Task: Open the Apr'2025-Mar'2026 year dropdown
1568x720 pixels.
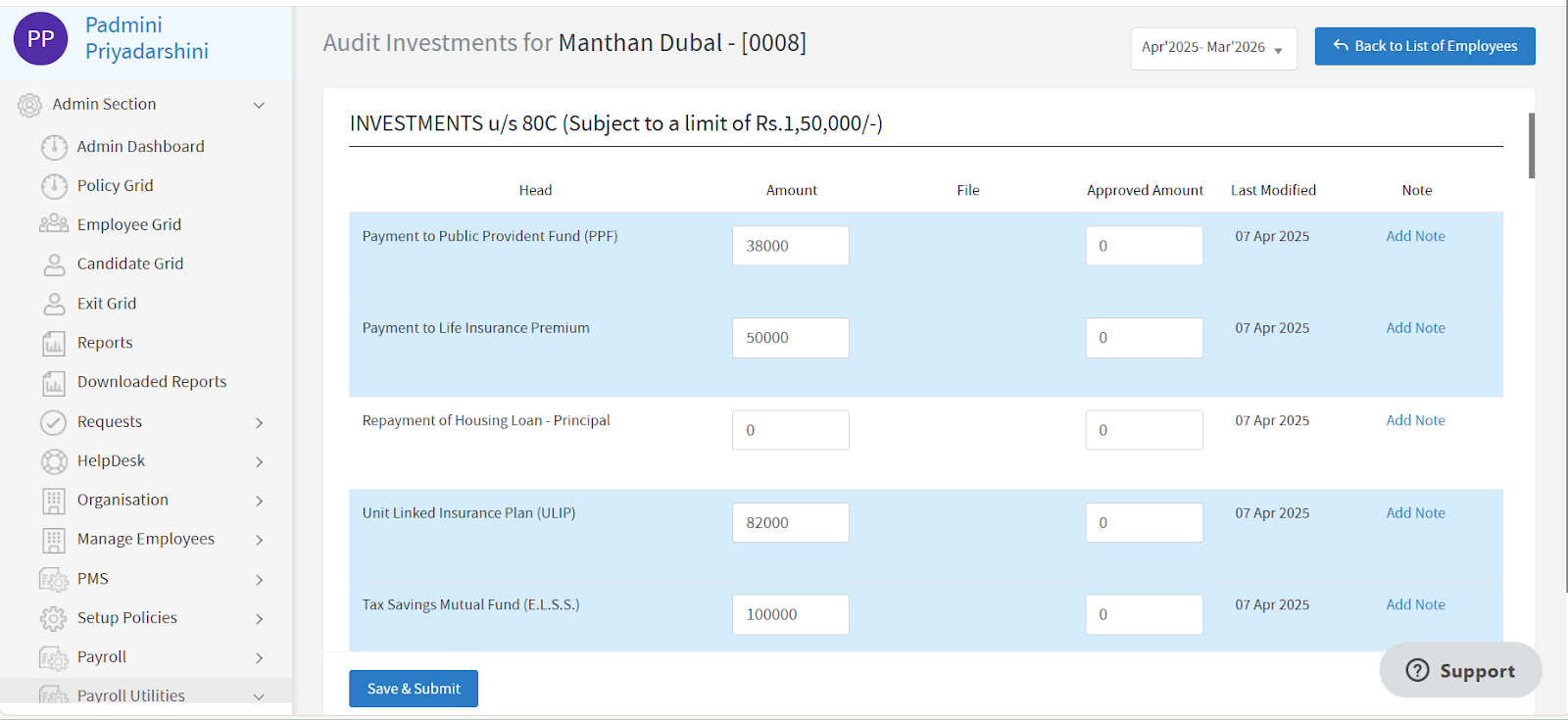Action: point(1213,48)
